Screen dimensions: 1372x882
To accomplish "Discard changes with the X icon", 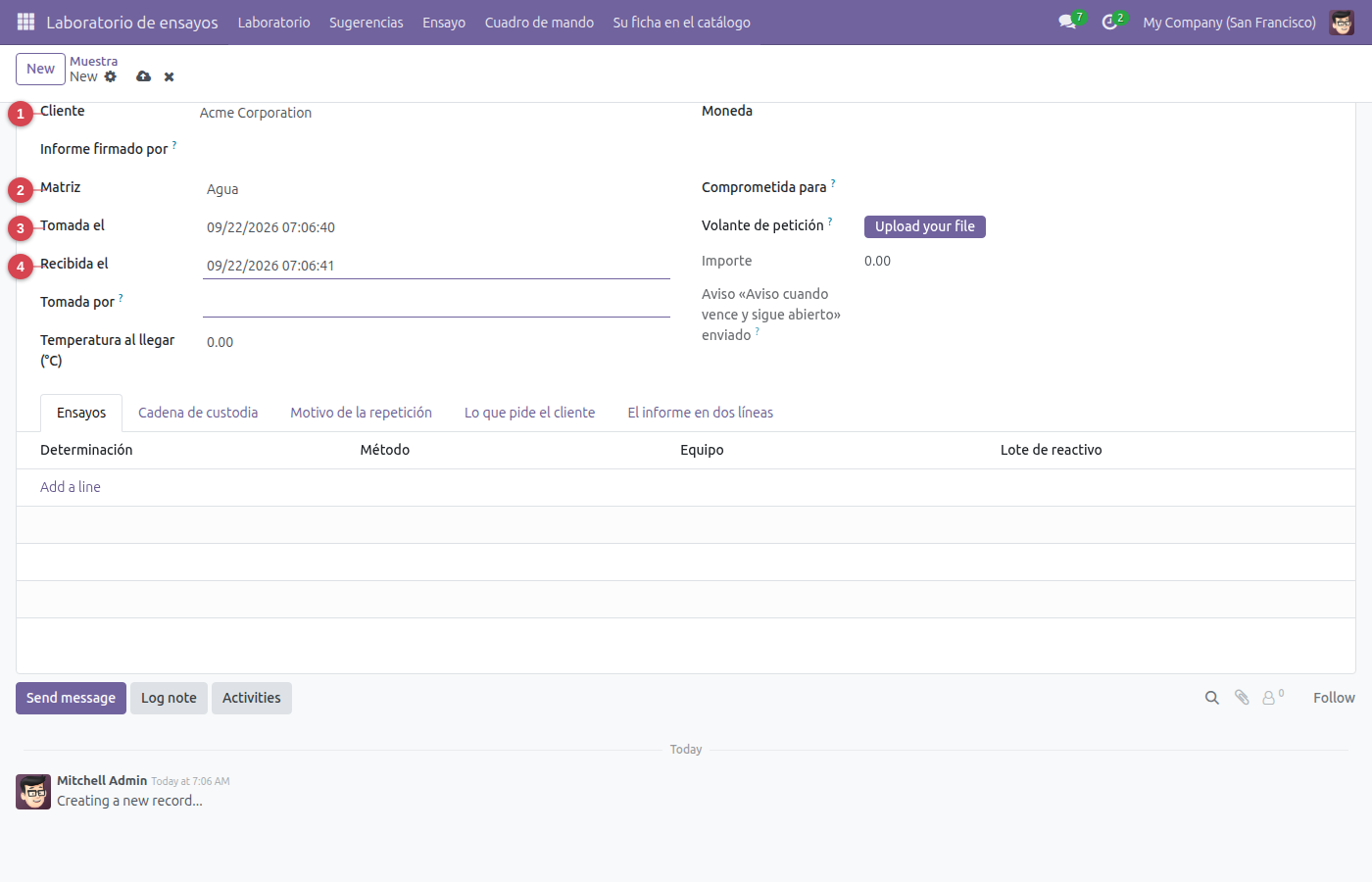I will pos(170,76).
